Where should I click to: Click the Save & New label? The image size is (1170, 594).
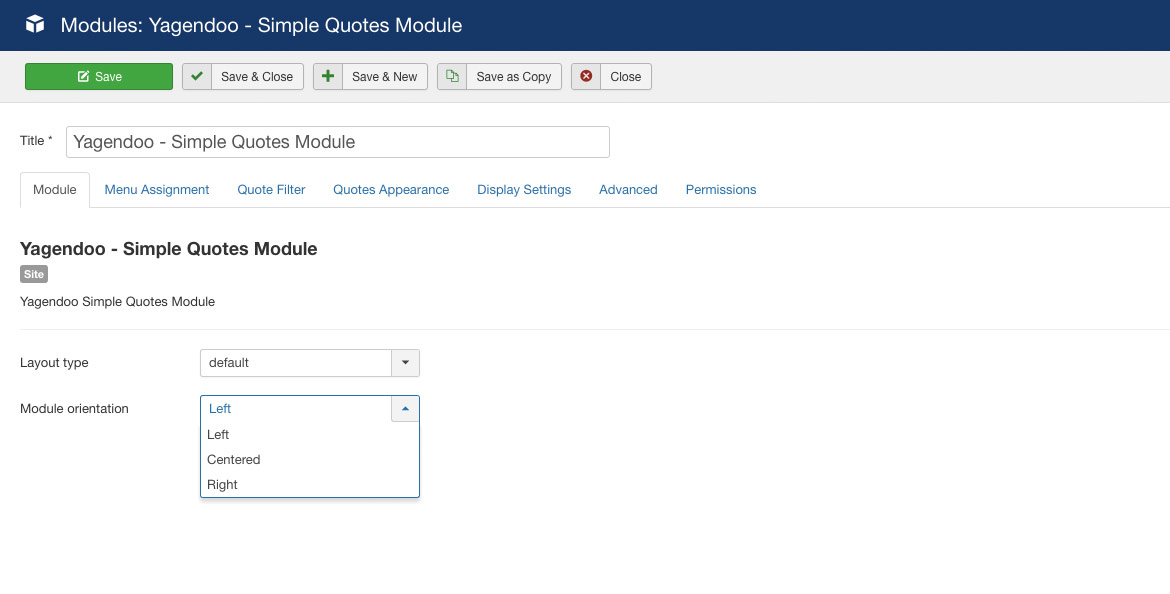coord(384,76)
